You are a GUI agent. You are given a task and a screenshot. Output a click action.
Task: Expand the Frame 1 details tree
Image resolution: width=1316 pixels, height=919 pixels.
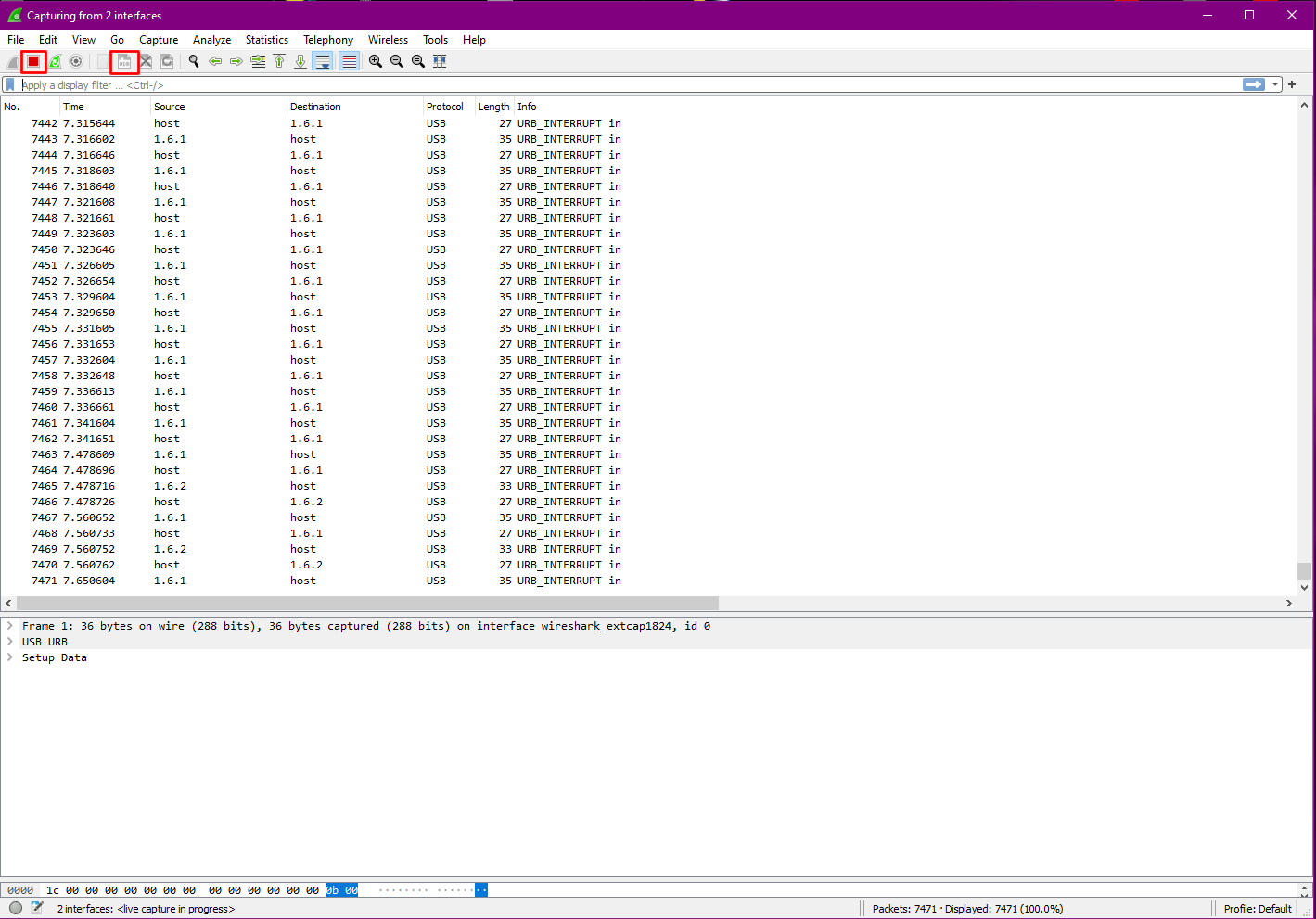pos(10,626)
